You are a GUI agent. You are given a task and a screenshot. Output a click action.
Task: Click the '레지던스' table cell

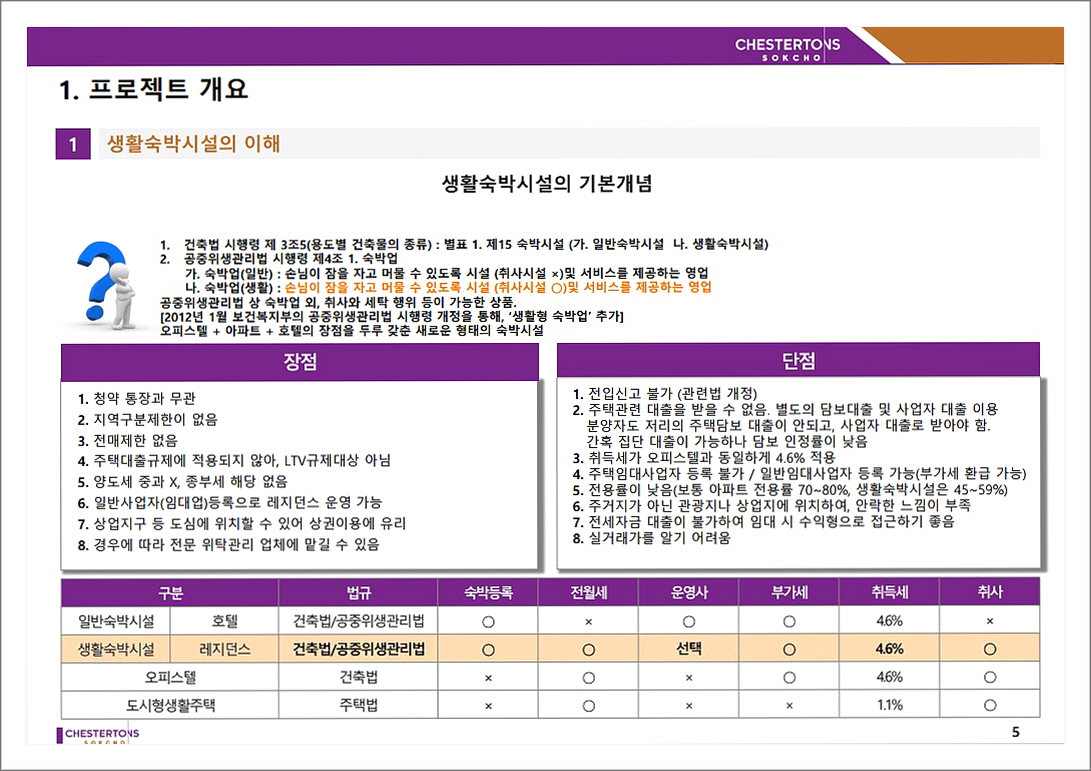click(x=225, y=649)
